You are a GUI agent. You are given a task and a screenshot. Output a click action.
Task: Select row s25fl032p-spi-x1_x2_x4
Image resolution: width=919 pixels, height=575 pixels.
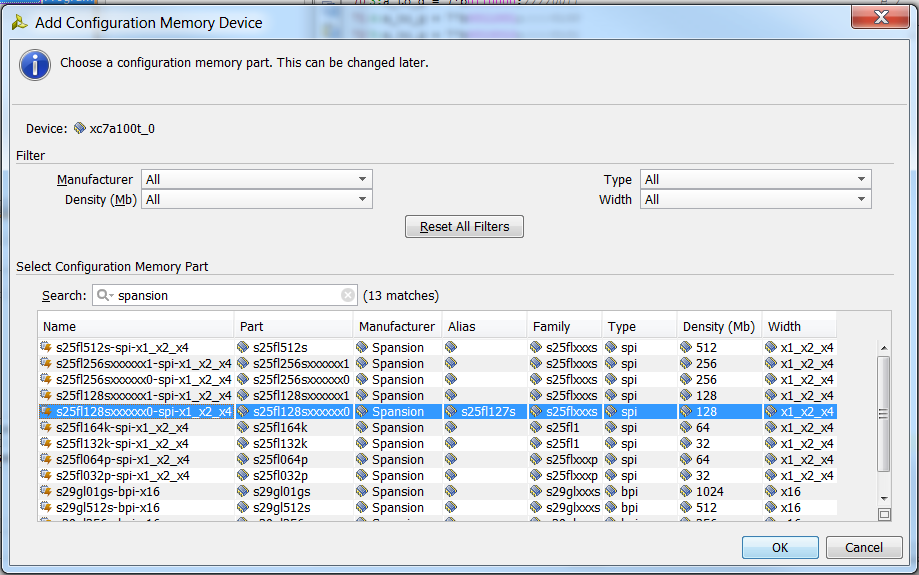click(x=437, y=475)
